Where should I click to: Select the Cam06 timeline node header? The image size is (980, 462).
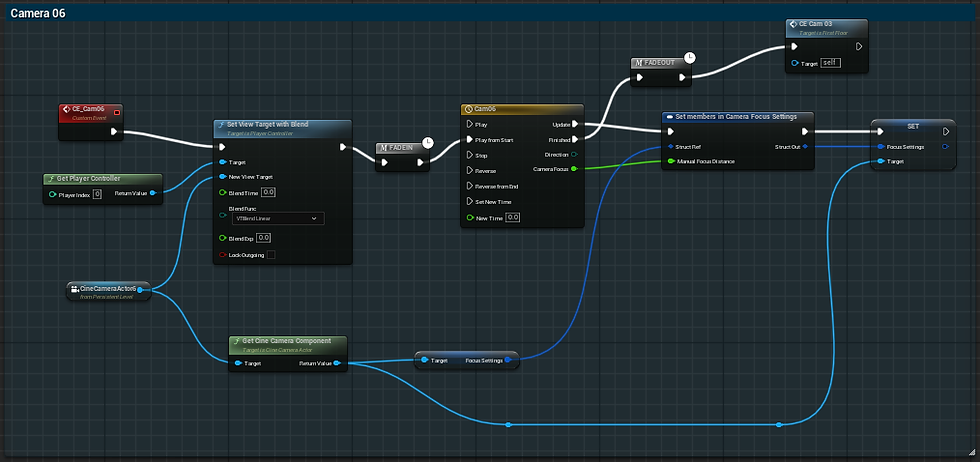pos(522,109)
